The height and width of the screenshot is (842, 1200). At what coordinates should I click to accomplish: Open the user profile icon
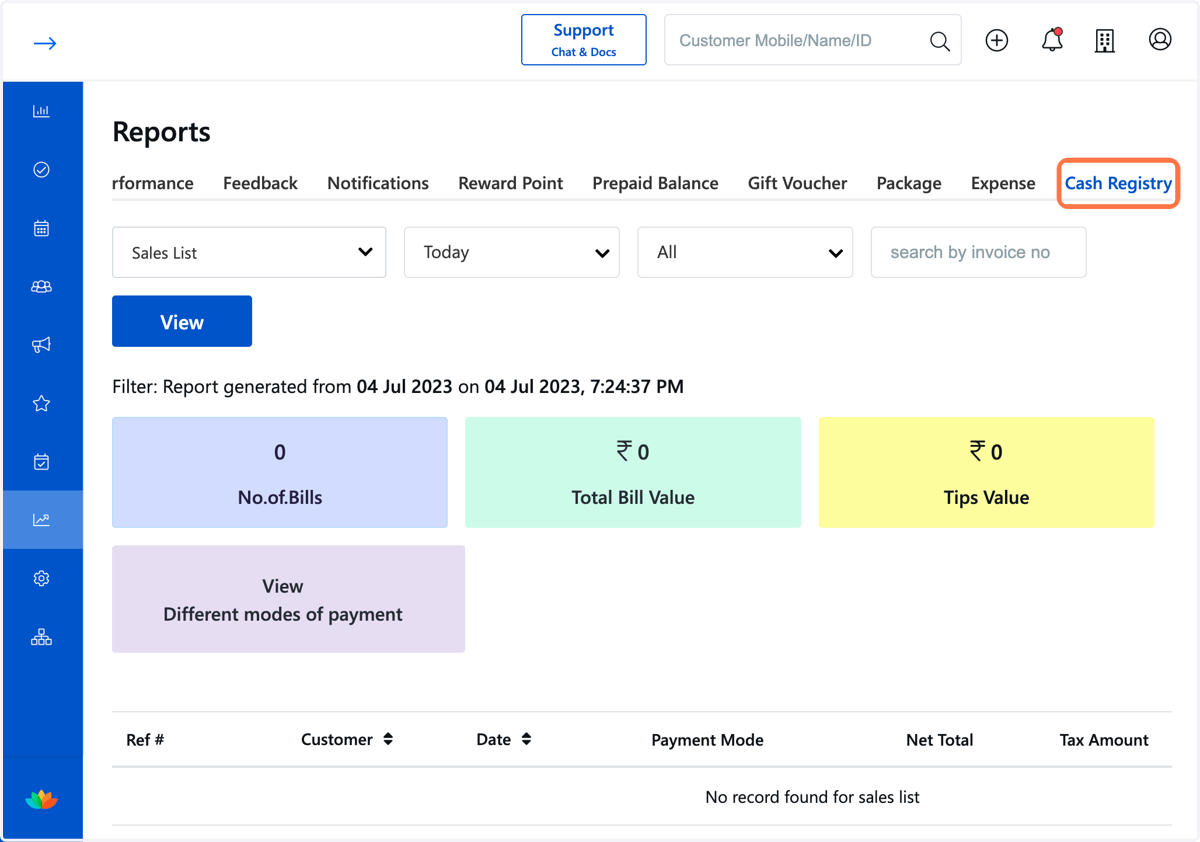pyautogui.click(x=1160, y=39)
